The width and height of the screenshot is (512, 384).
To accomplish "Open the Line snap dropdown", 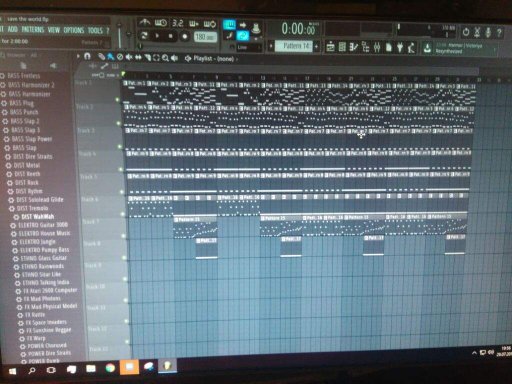I will pos(249,48).
